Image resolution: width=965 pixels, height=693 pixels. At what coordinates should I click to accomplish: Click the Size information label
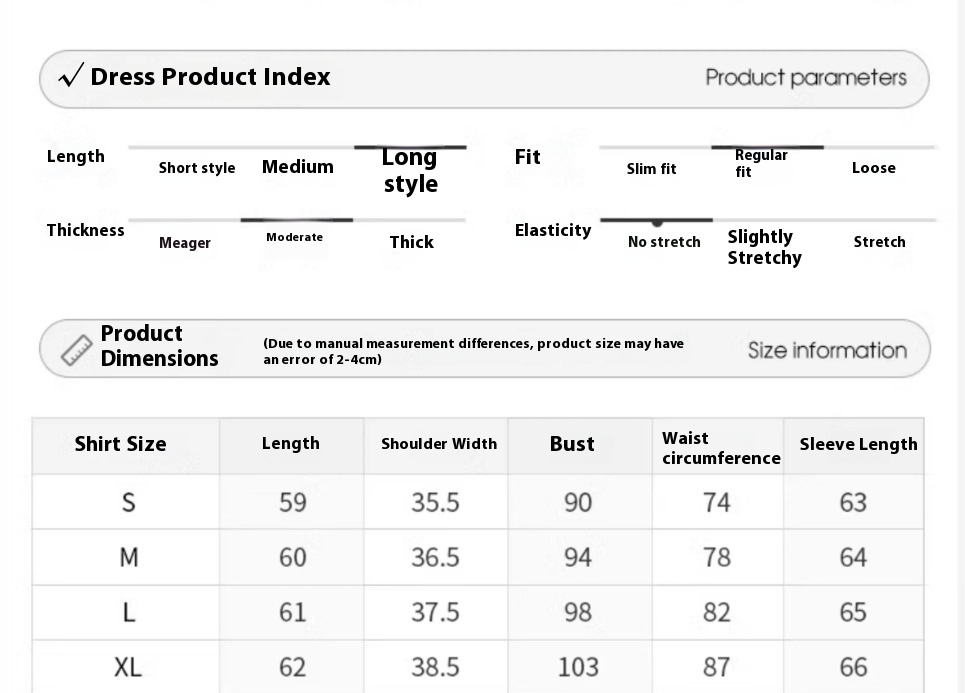827,350
